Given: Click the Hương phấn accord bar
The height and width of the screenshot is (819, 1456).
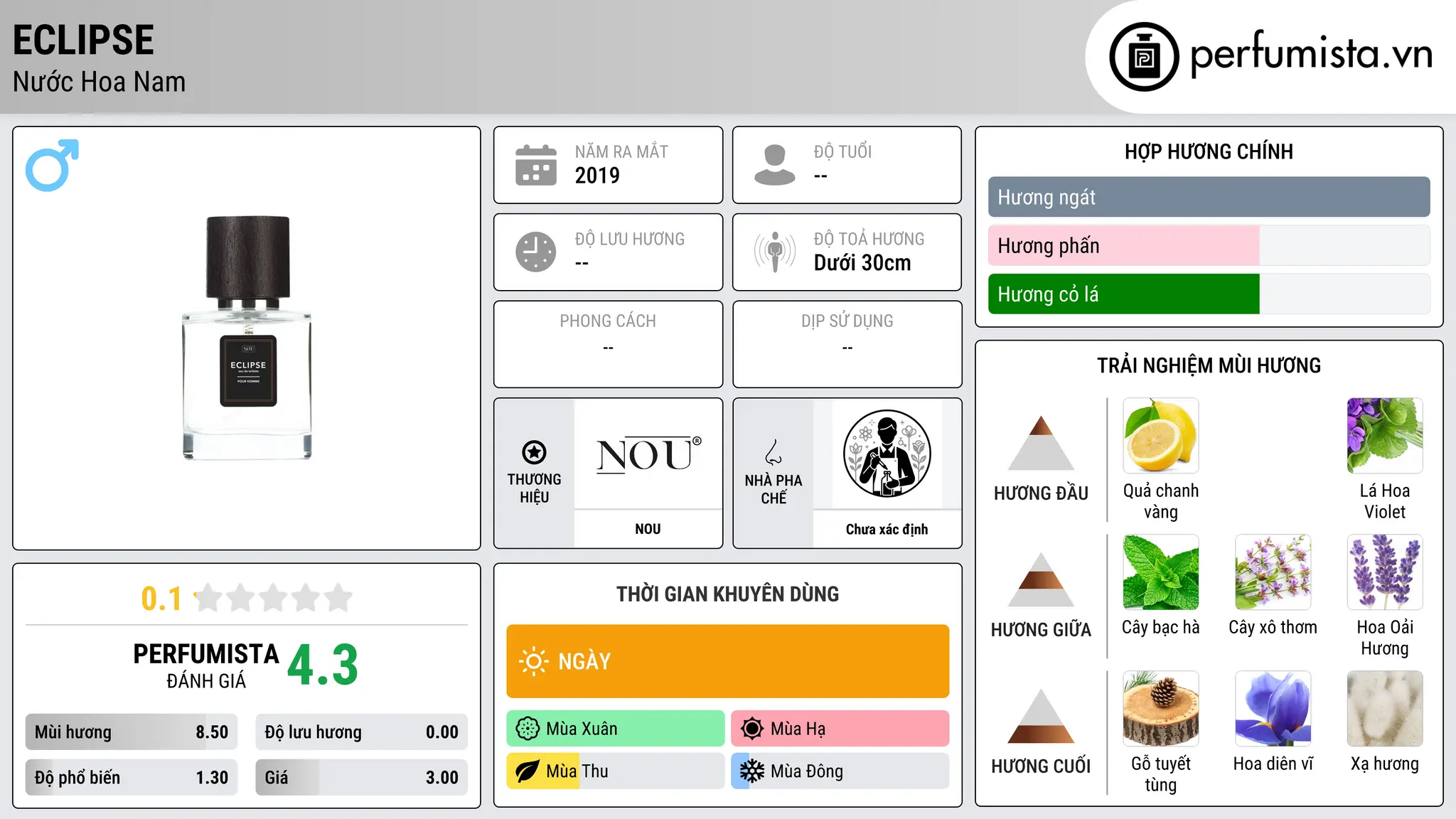Looking at the screenshot, I should [x=1209, y=245].
